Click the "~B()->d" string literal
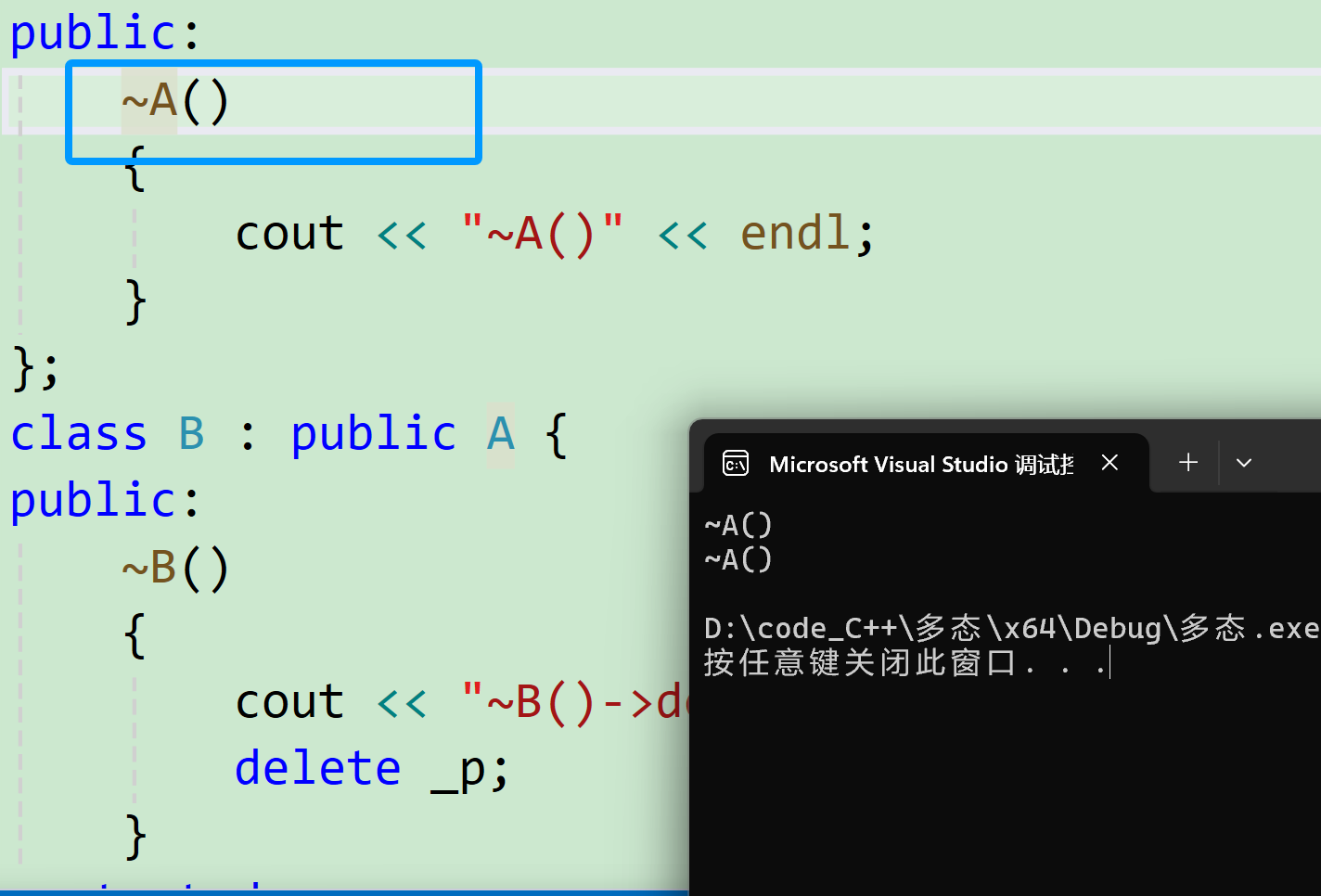1321x896 pixels. pyautogui.click(x=574, y=701)
